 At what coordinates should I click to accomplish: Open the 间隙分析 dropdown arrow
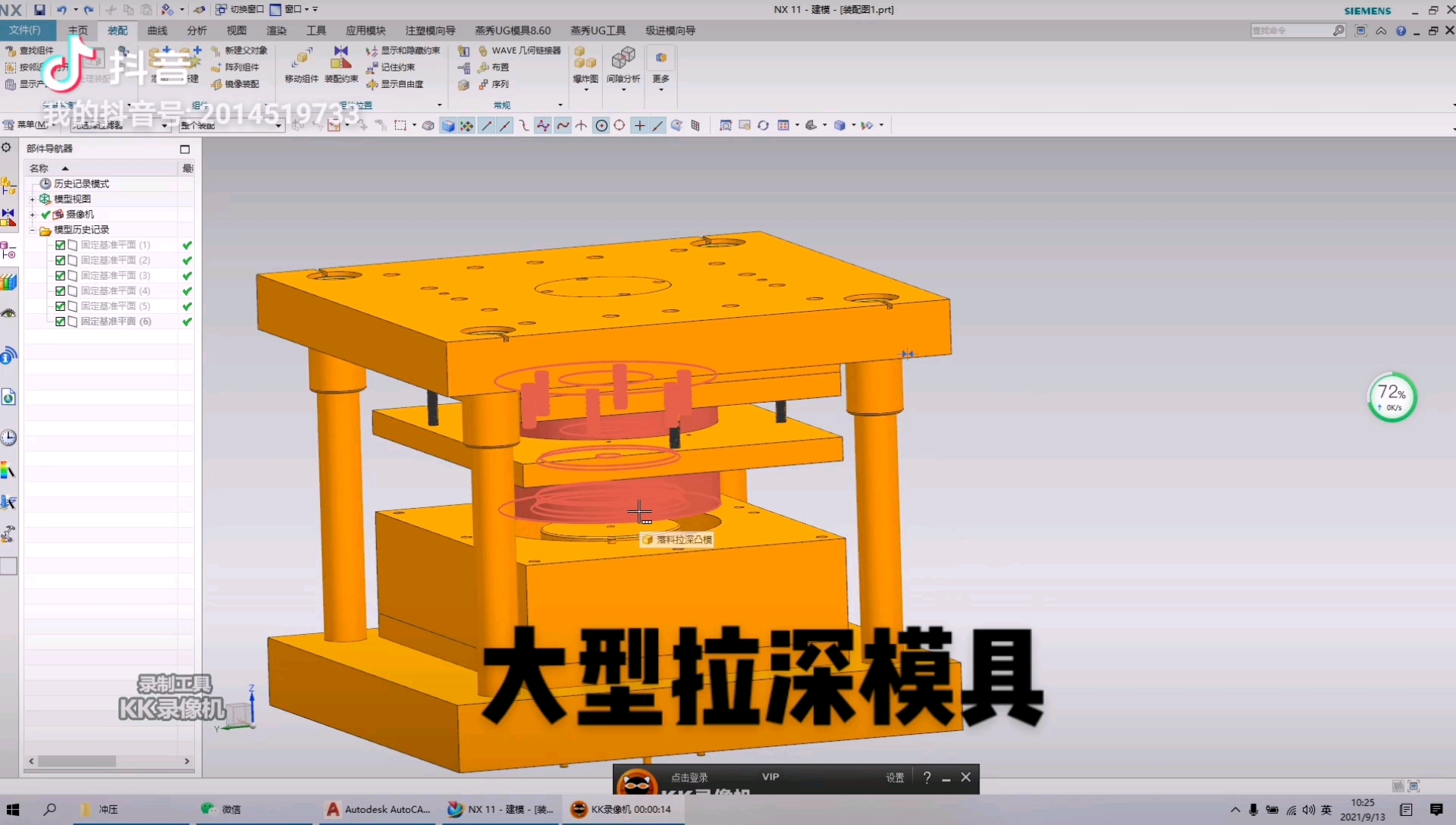click(x=623, y=90)
